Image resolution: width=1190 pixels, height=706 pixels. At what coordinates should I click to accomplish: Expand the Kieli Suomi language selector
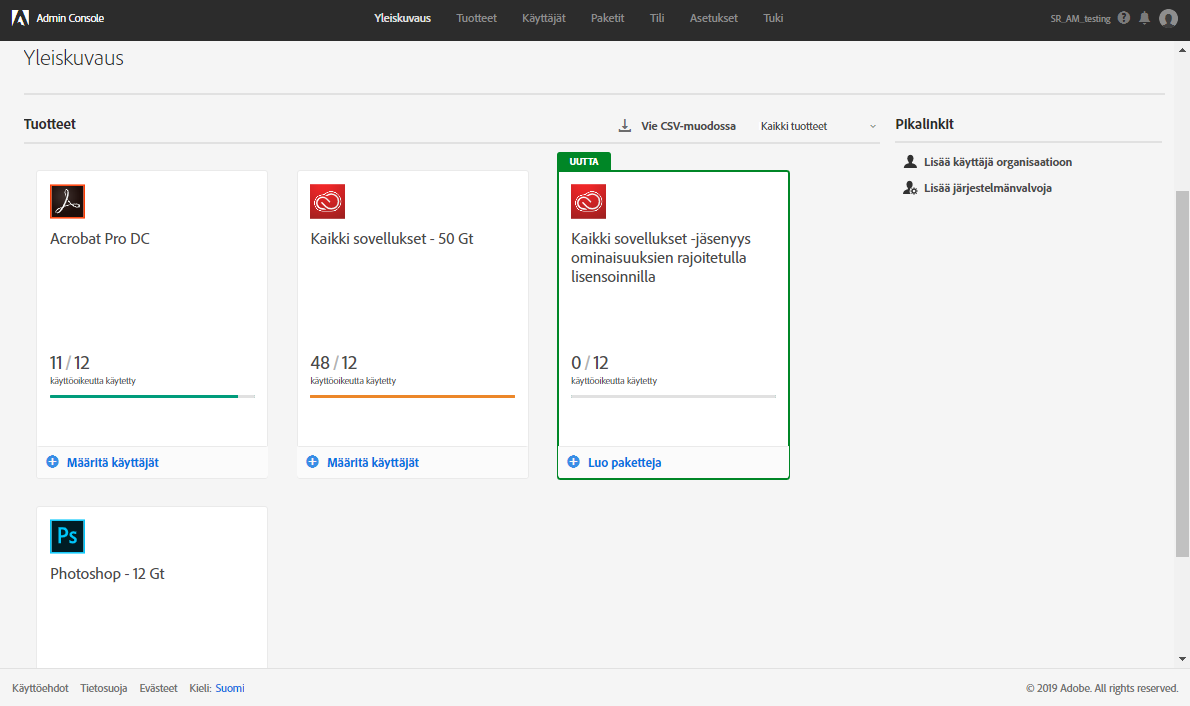point(229,687)
